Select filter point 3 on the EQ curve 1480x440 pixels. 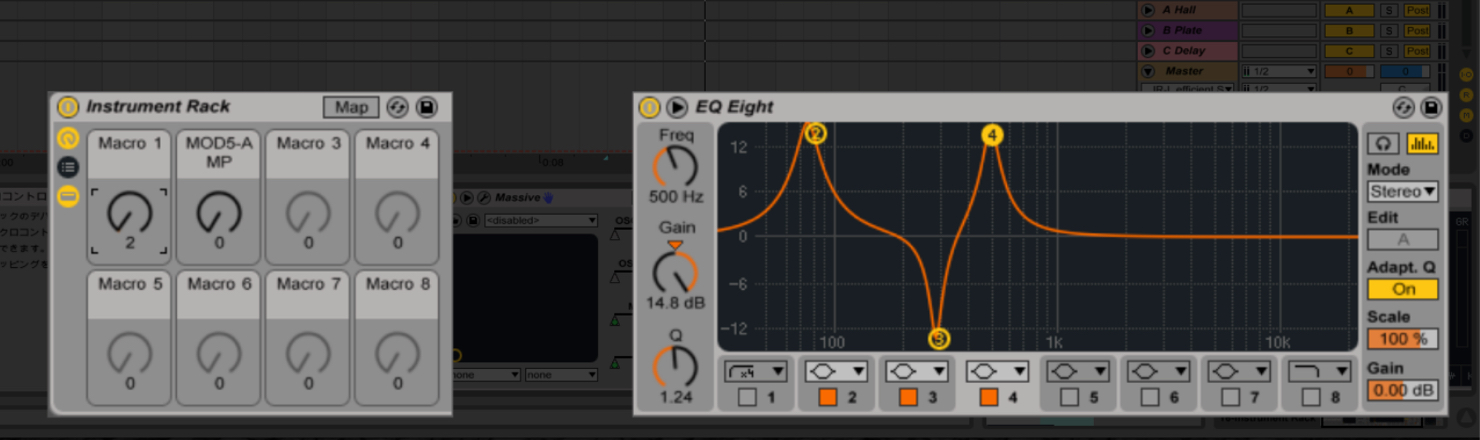point(939,339)
